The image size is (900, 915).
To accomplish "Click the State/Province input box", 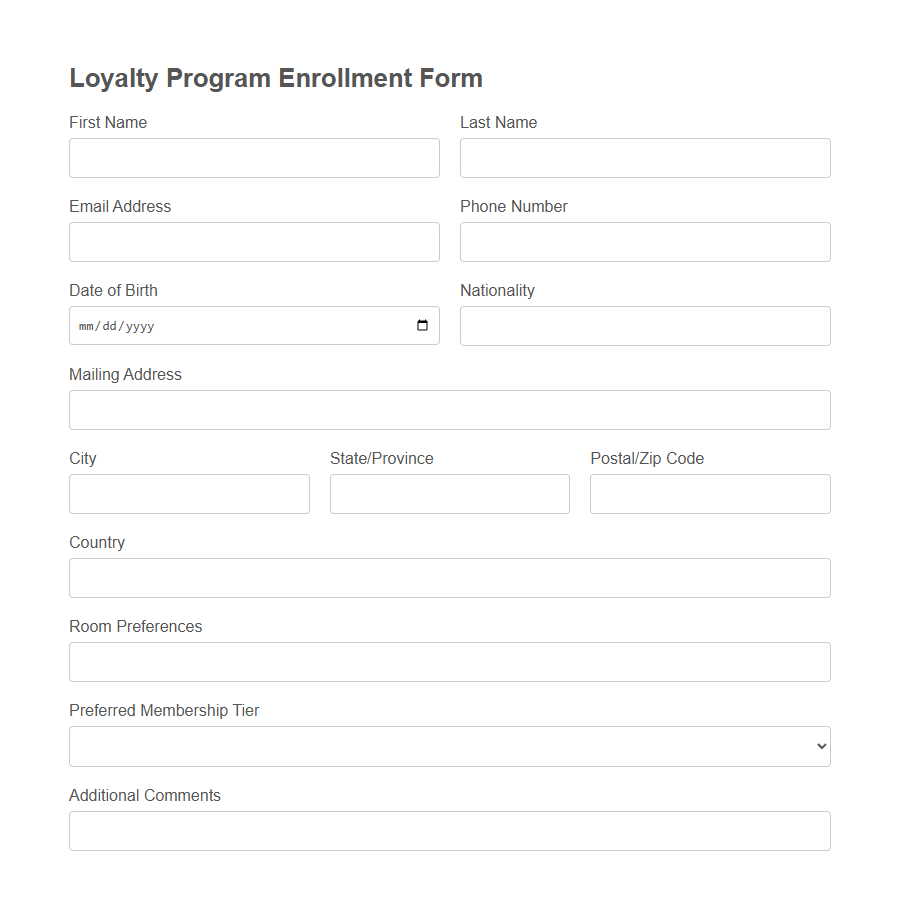I will [449, 494].
